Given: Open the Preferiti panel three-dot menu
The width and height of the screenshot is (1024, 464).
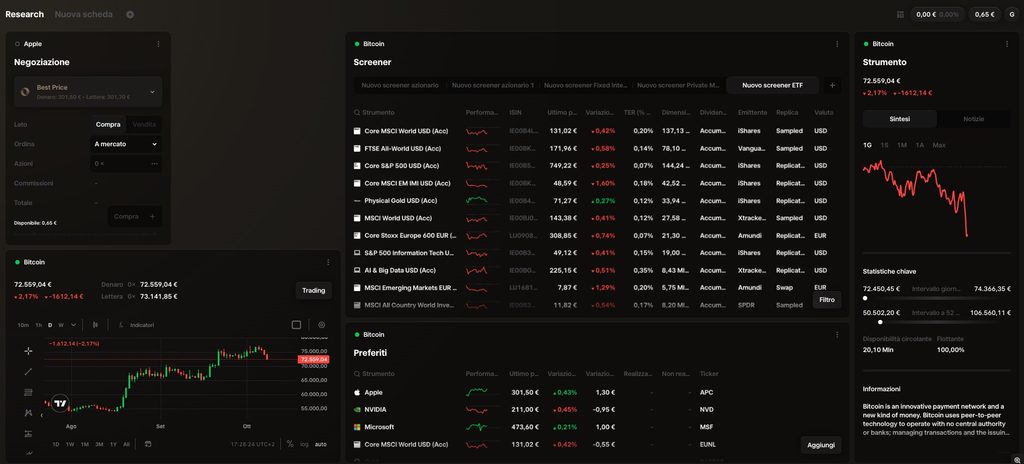Looking at the screenshot, I should click(837, 335).
